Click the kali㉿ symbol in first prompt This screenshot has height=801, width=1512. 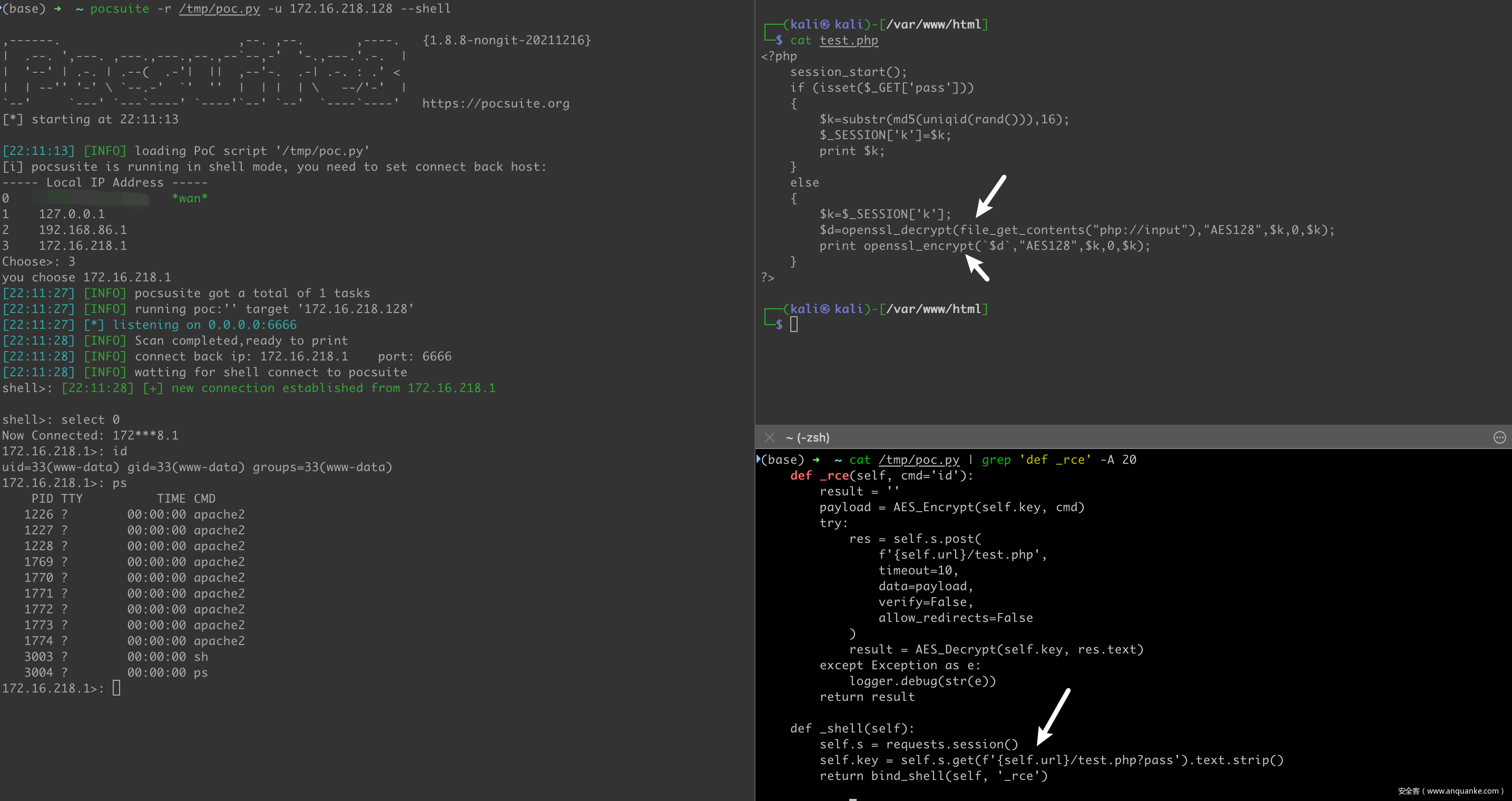[x=824, y=25]
